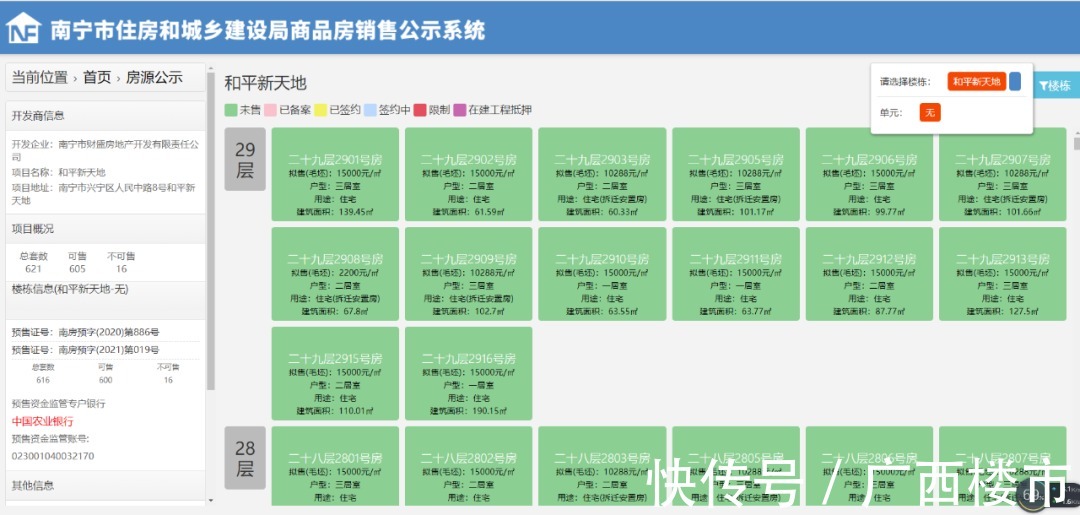Open room card 二十九层2901号房

click(x=335, y=174)
